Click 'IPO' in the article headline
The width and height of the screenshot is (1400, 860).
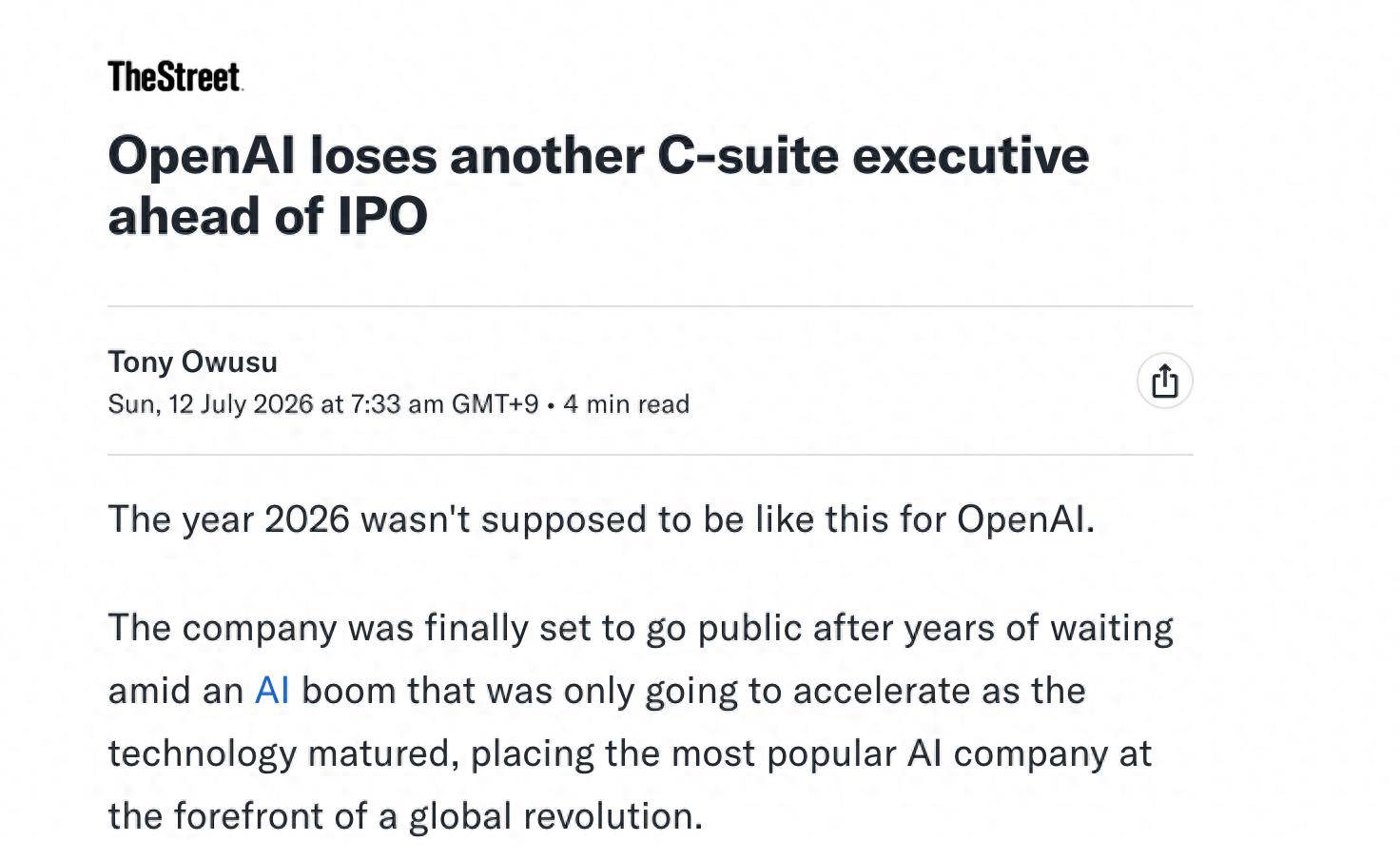click(x=382, y=216)
